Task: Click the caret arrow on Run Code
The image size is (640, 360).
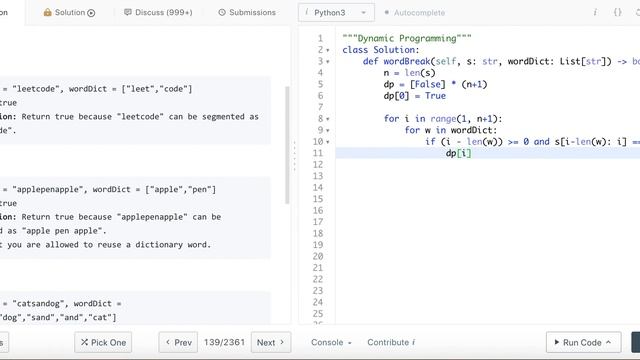Action: 609,342
